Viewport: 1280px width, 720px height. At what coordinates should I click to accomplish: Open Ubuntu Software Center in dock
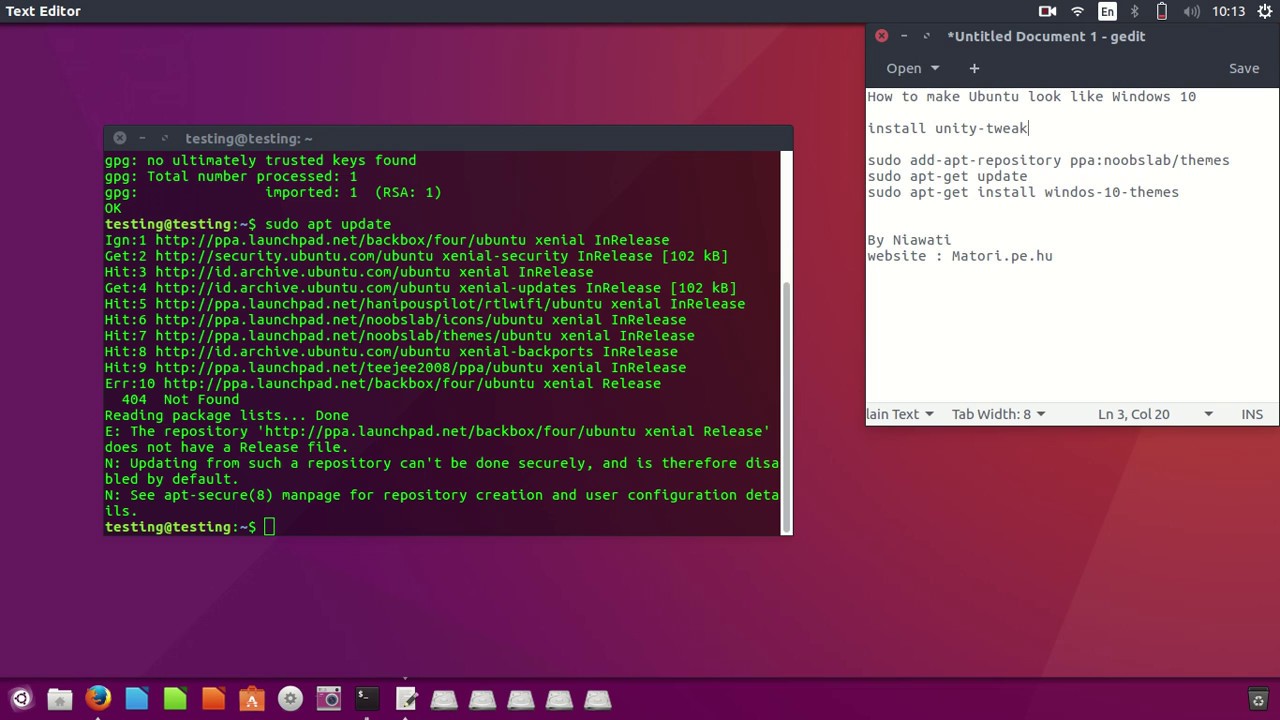pos(251,699)
